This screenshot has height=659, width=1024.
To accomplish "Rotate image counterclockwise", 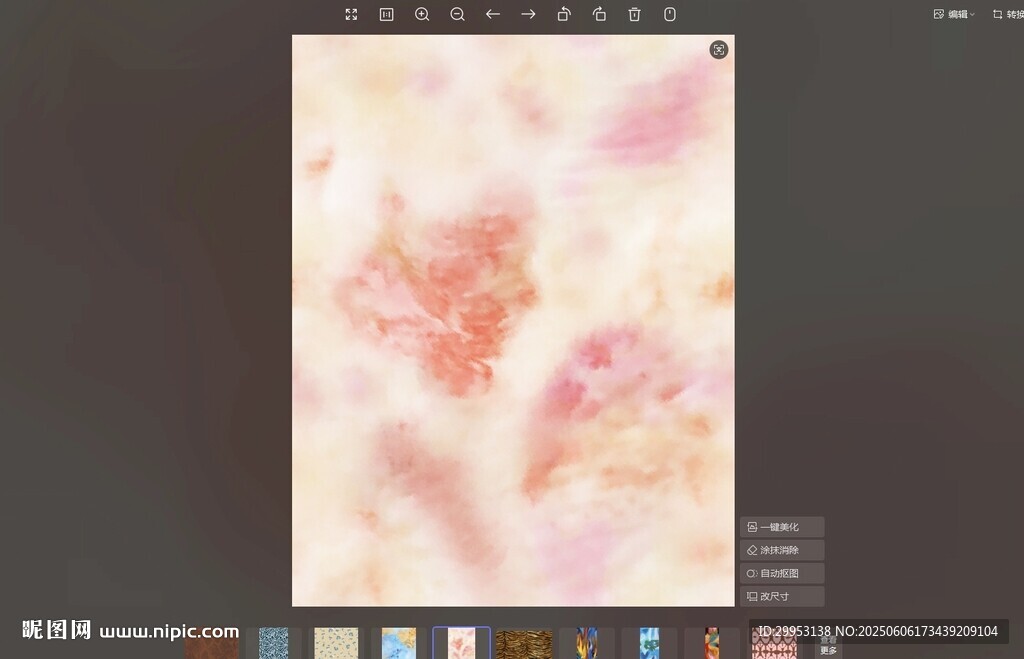I will [x=564, y=14].
